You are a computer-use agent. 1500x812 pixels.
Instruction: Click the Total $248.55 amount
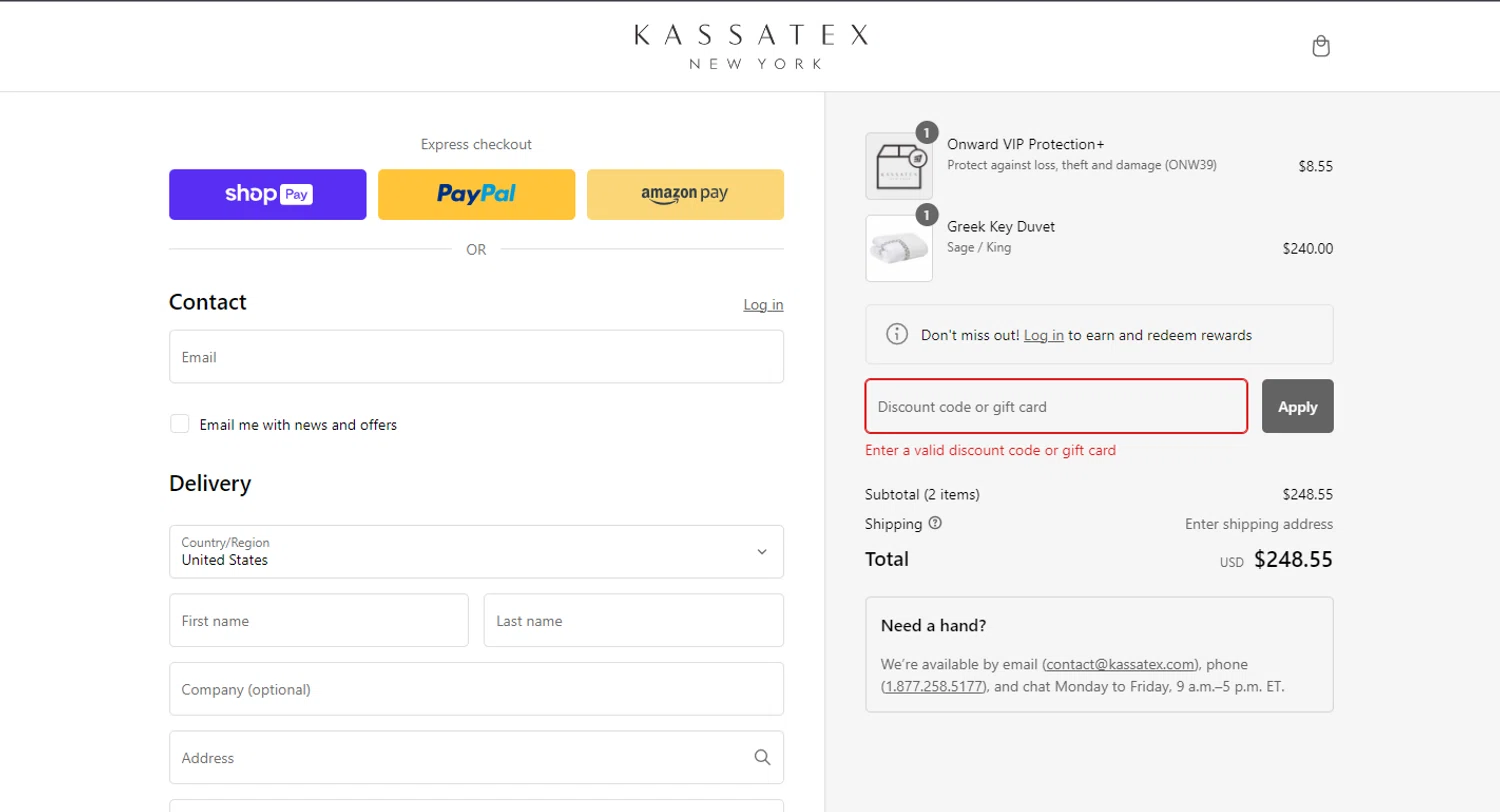tap(1293, 559)
